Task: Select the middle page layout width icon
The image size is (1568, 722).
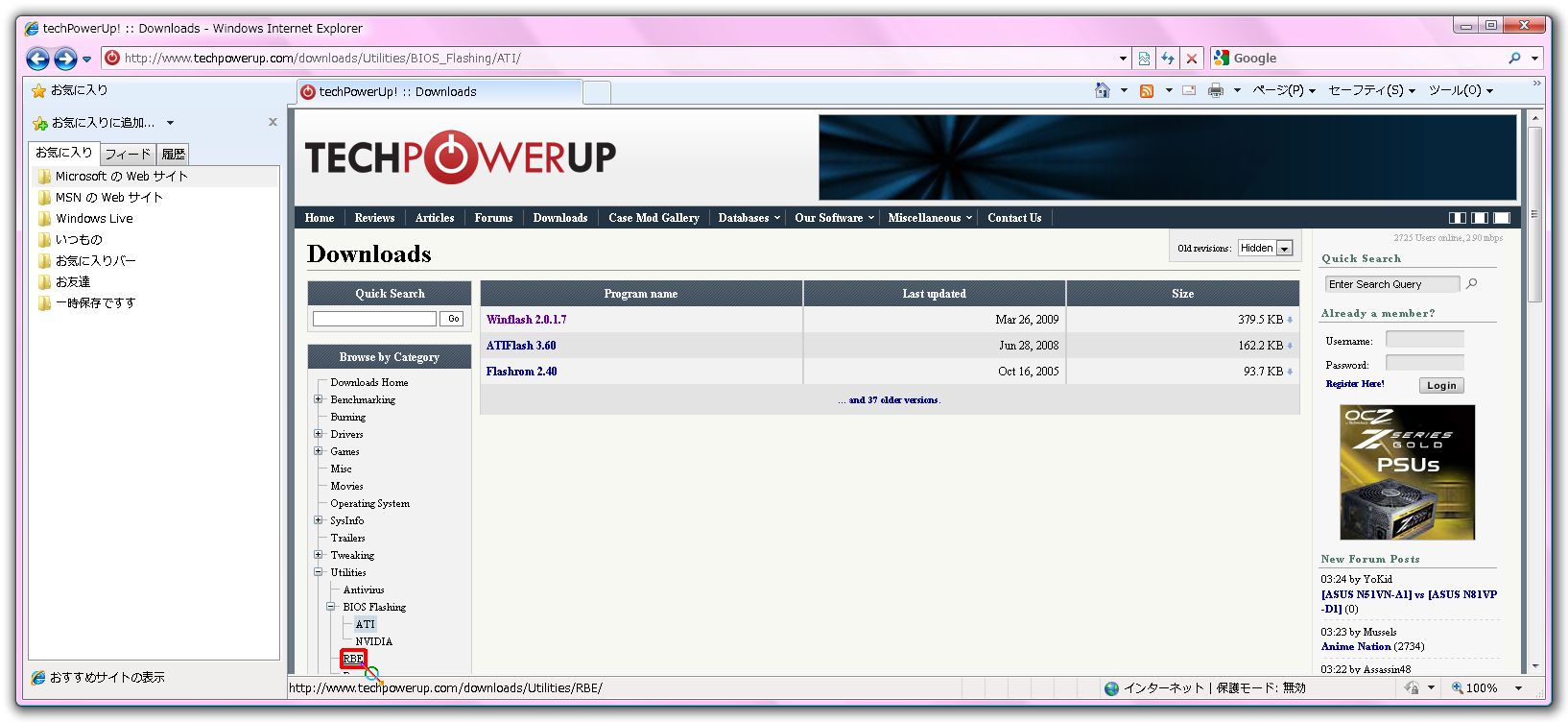Action: [1480, 218]
